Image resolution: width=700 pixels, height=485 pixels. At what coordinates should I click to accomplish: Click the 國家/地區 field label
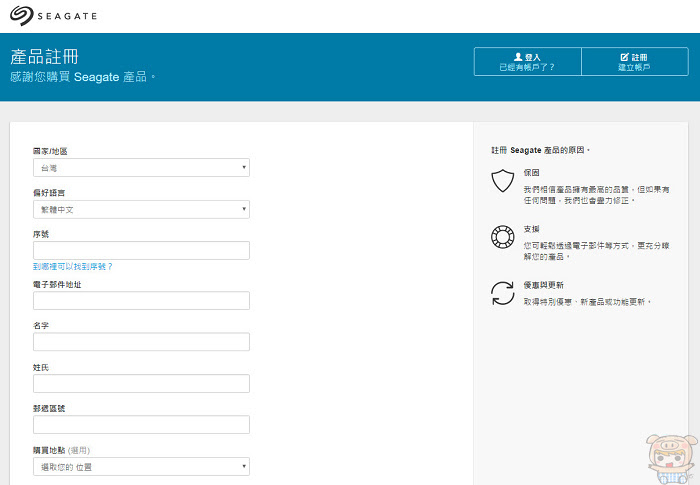click(50, 151)
